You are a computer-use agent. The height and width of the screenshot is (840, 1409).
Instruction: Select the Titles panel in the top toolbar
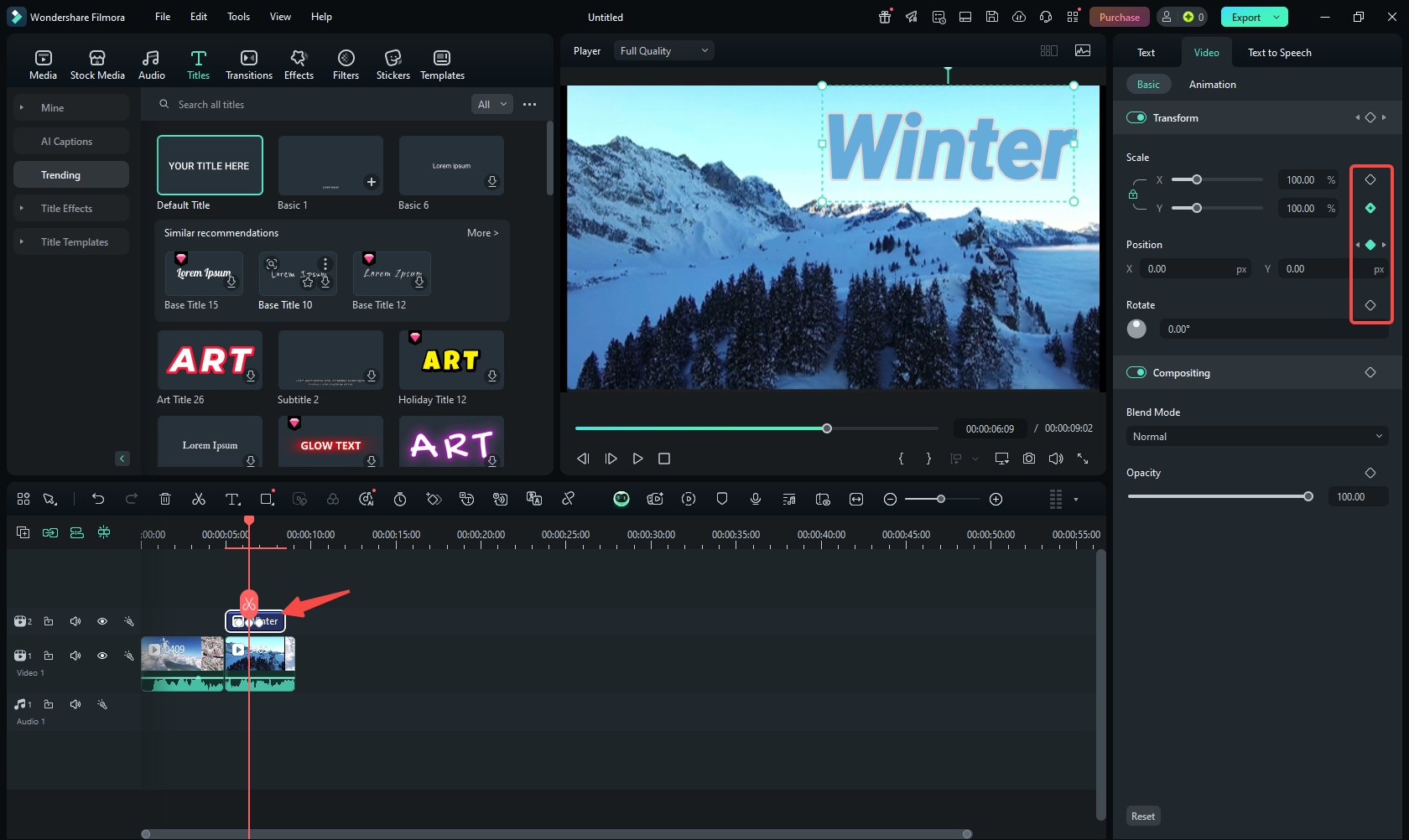pyautogui.click(x=198, y=63)
